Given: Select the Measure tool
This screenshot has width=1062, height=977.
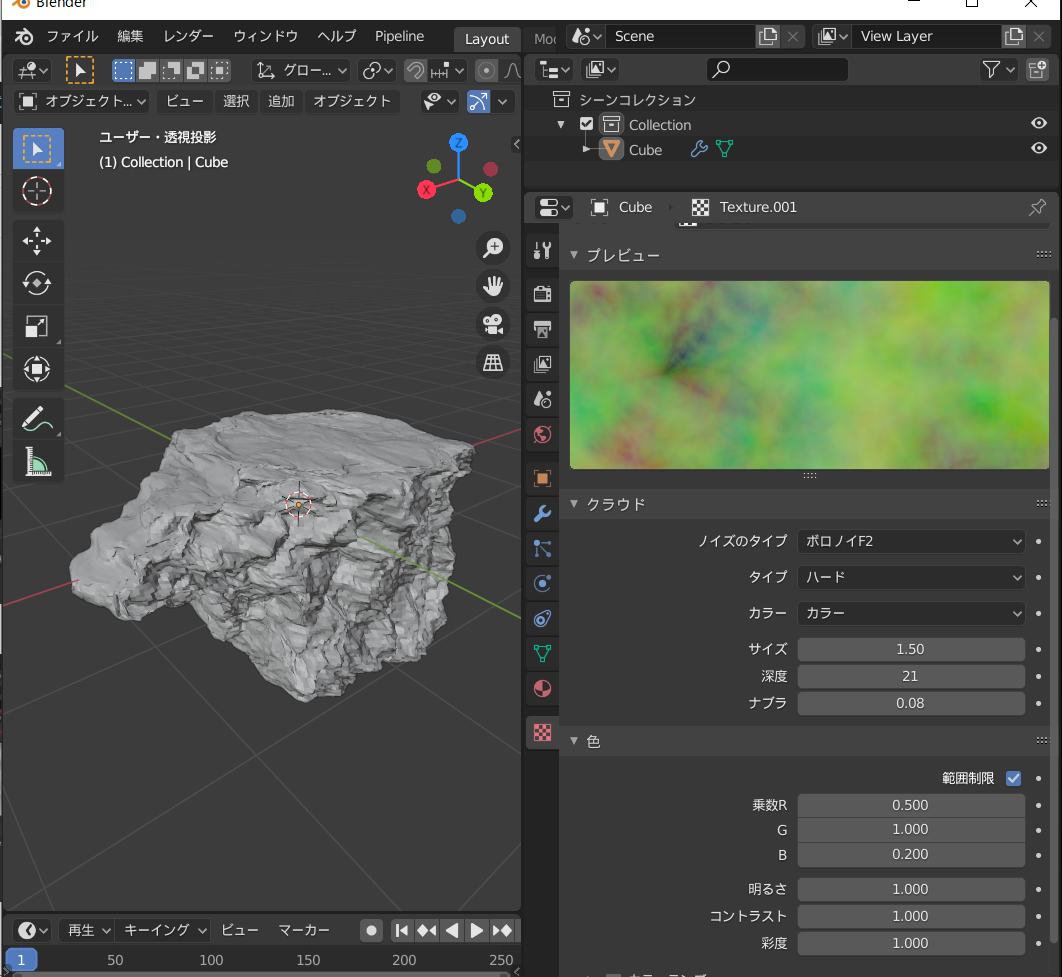Looking at the screenshot, I should coord(37,461).
